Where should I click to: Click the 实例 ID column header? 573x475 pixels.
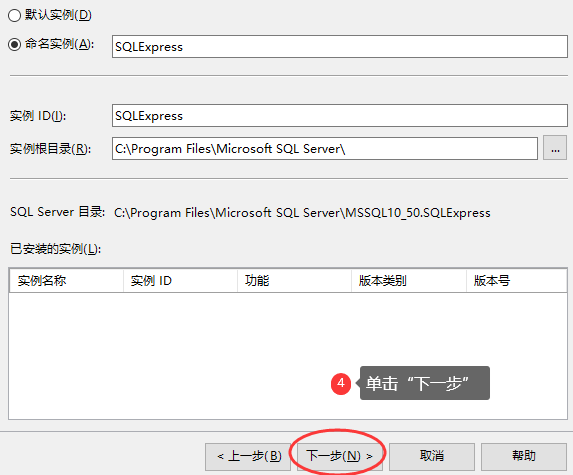(x=181, y=281)
